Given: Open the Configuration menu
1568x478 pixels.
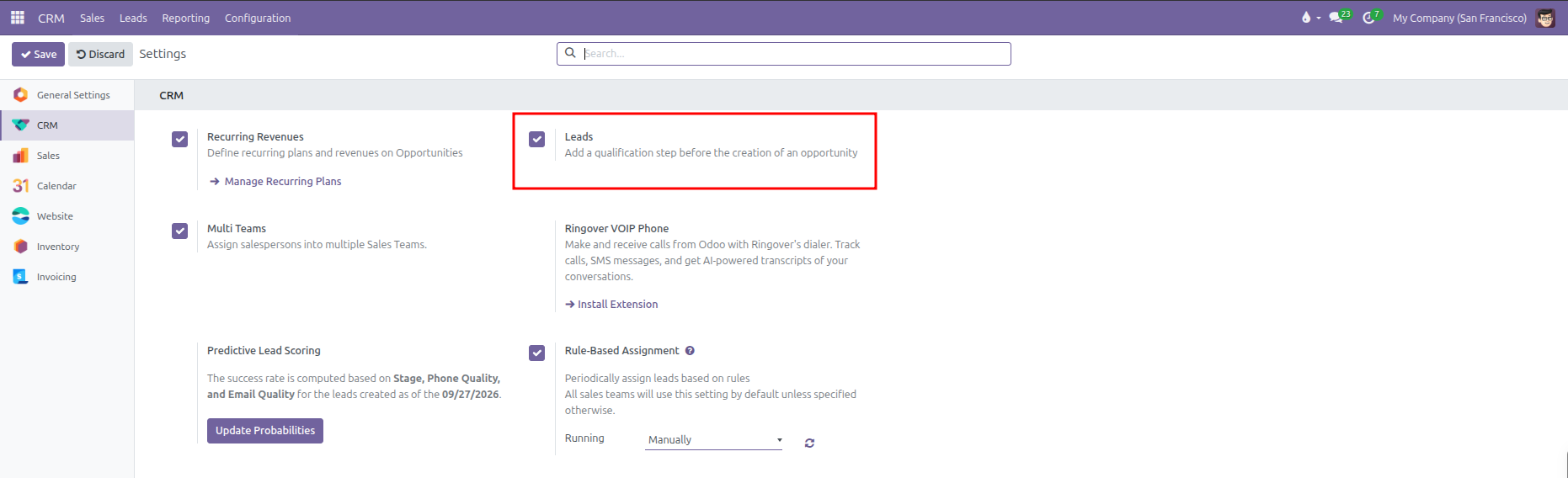Looking at the screenshot, I should point(258,18).
